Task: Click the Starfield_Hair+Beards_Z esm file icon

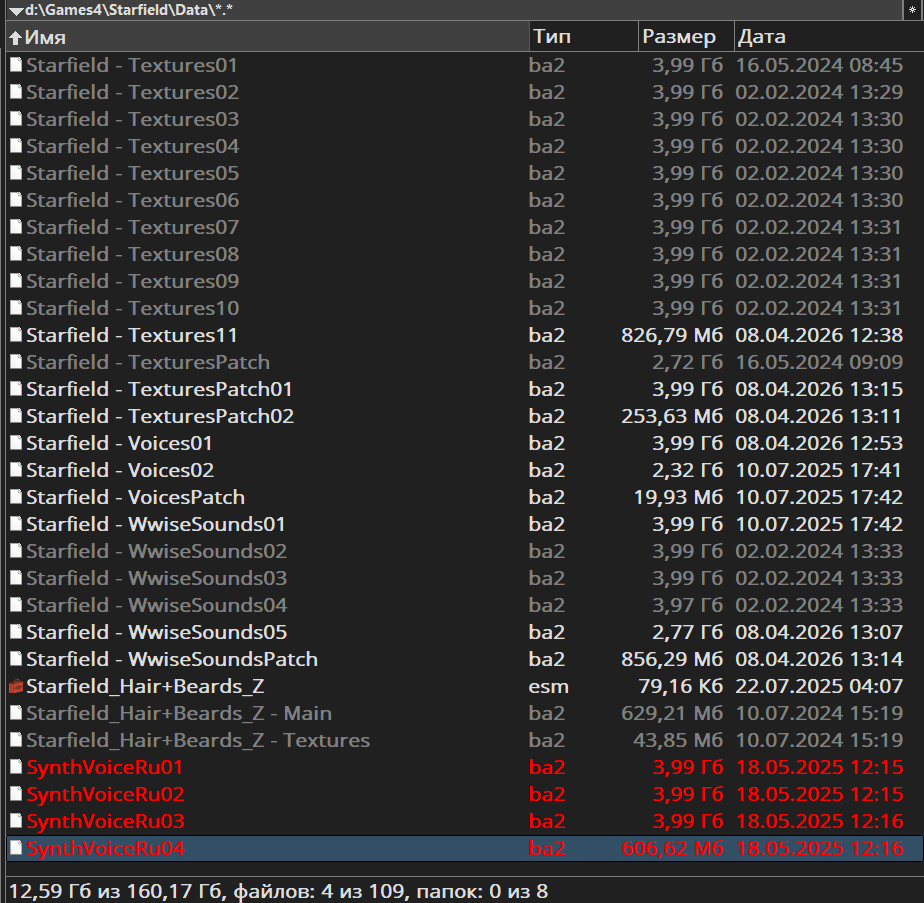Action: [x=16, y=687]
